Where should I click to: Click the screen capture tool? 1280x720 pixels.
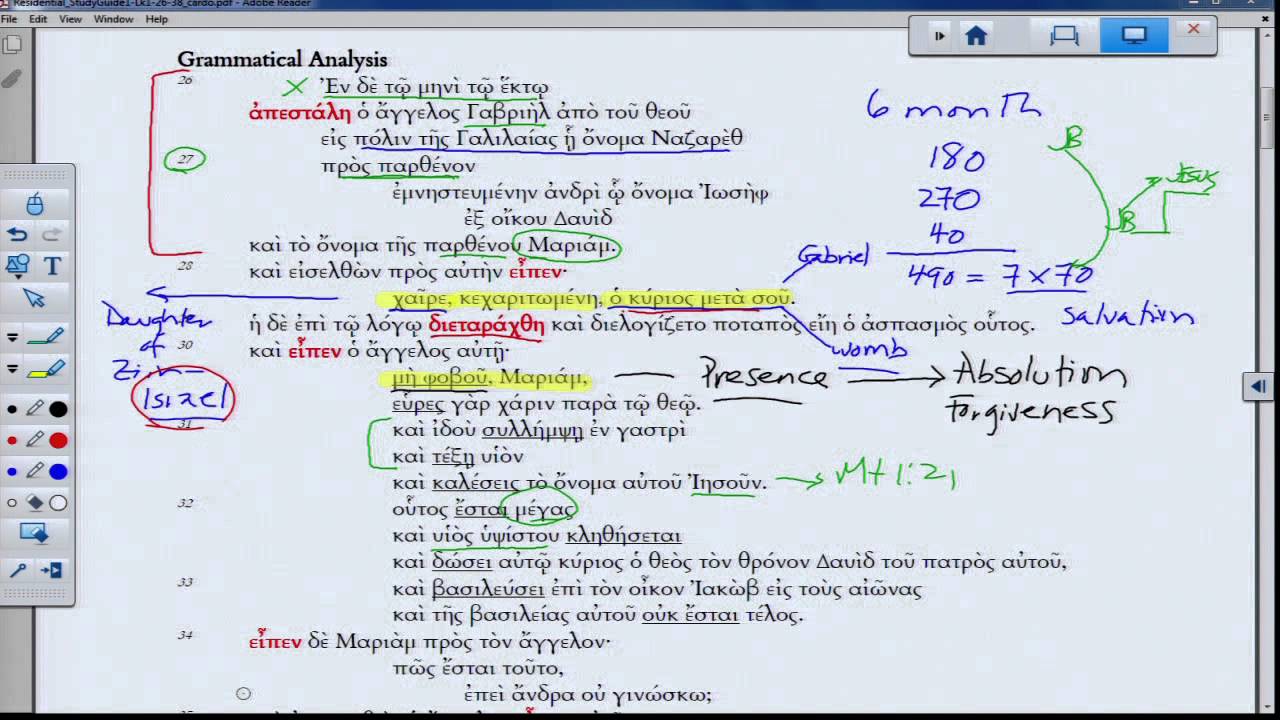(34, 535)
